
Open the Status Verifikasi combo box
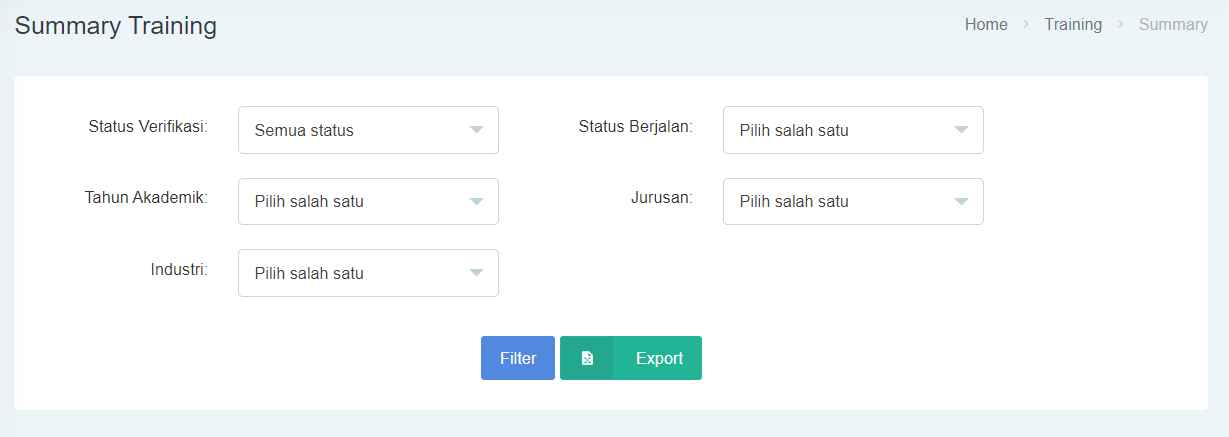[x=368, y=130]
